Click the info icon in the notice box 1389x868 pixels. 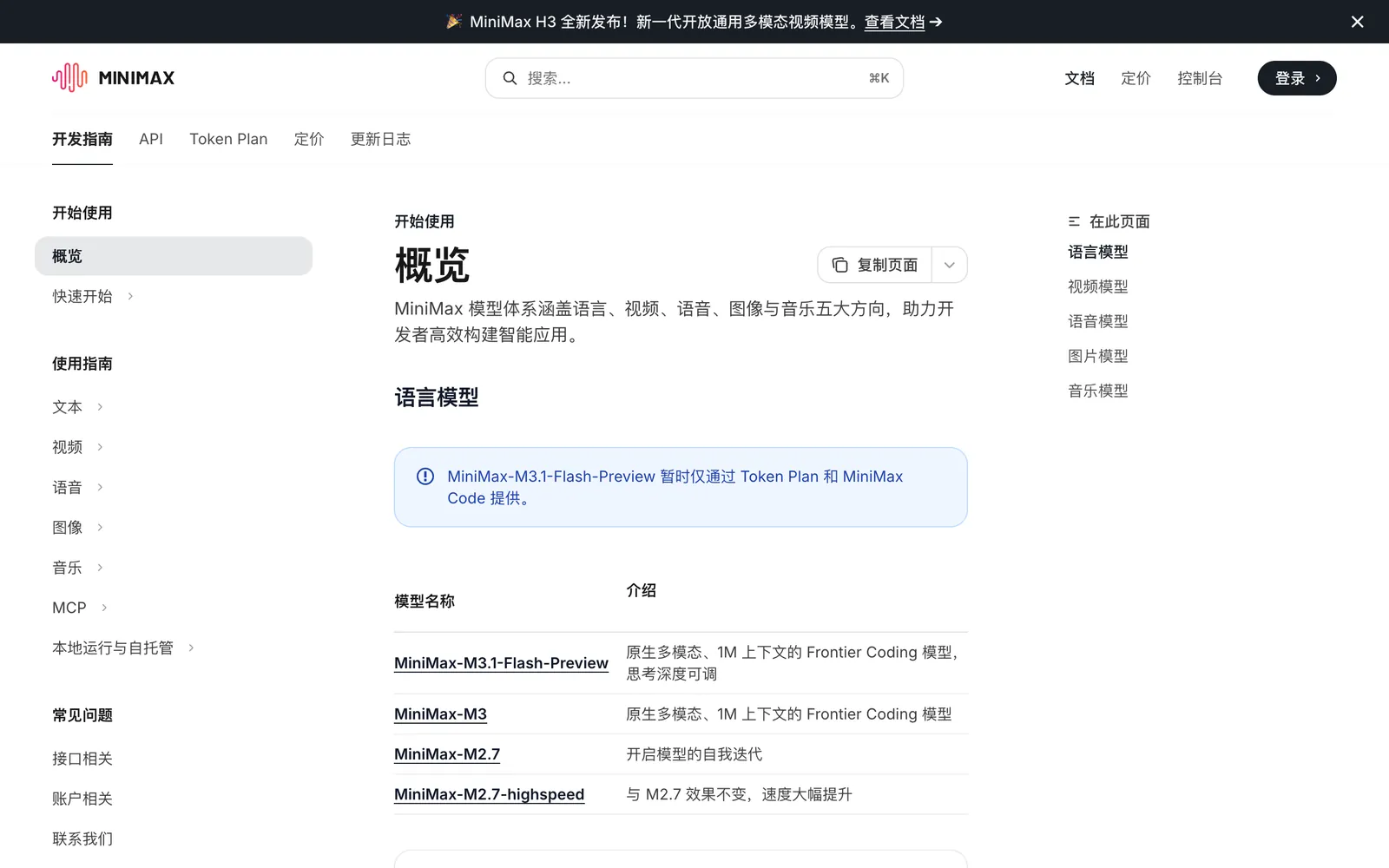pos(425,476)
